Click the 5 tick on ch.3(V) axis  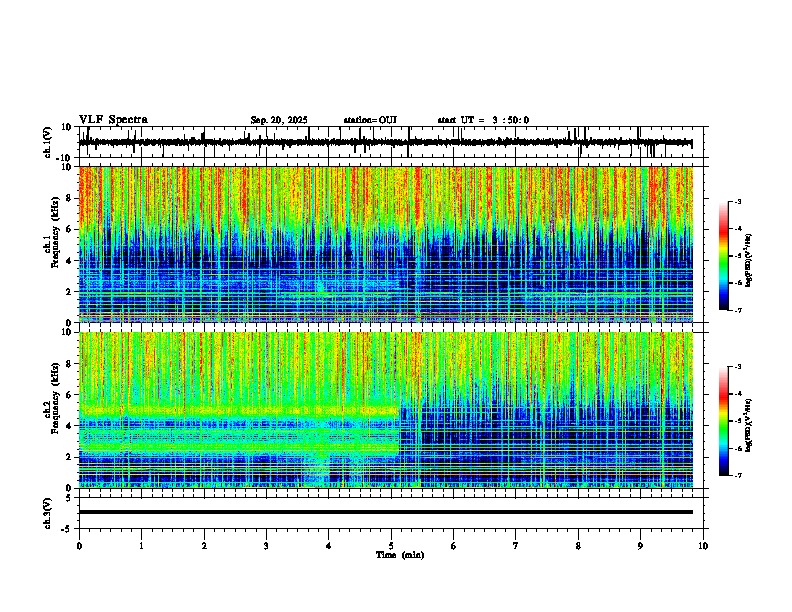(70, 498)
